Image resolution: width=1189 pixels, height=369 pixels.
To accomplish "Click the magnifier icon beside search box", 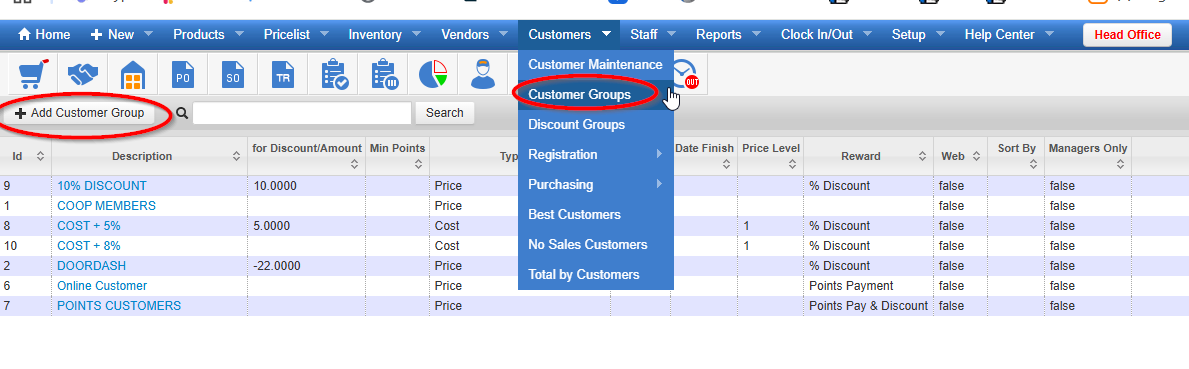I will [182, 113].
